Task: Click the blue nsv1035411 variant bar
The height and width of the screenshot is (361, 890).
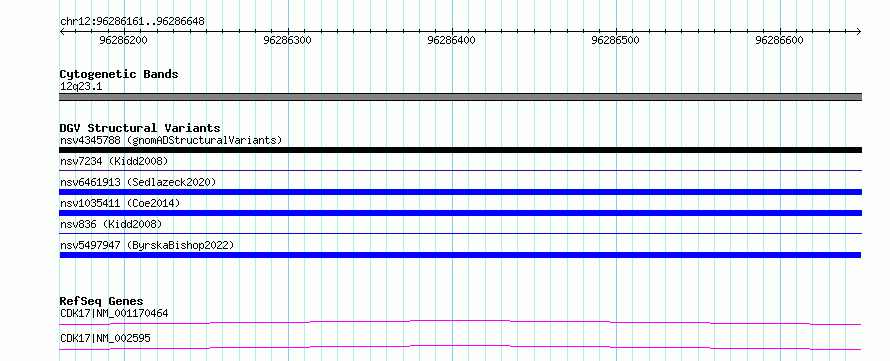Action: [x=460, y=213]
